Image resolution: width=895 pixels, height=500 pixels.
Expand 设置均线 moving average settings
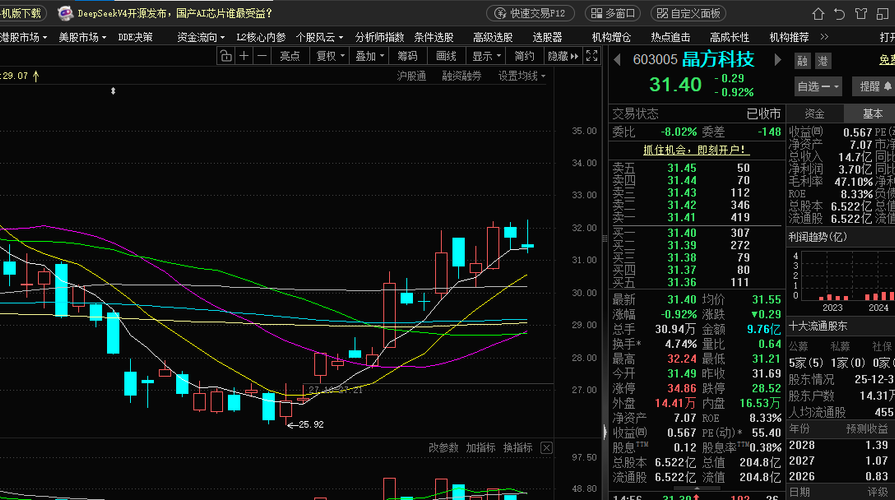pos(521,76)
